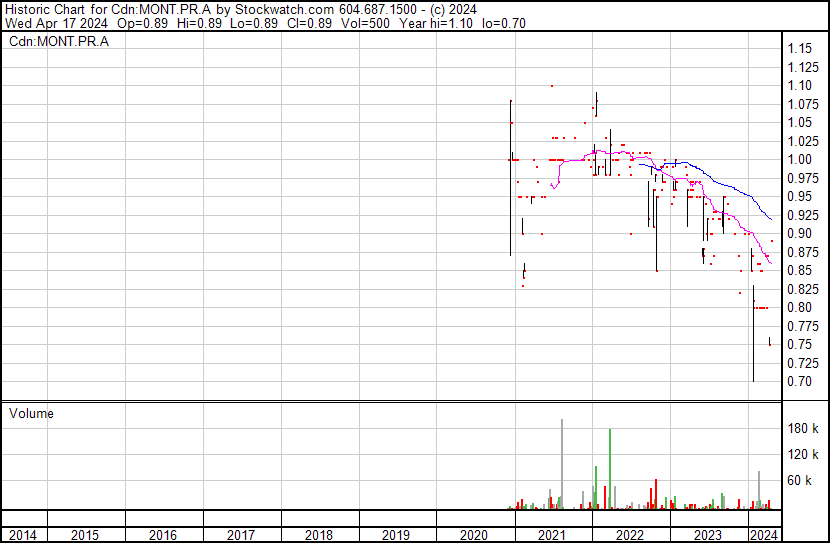The width and height of the screenshot is (830, 543).
Task: Click the 0.825 price axis label
Action: point(803,289)
